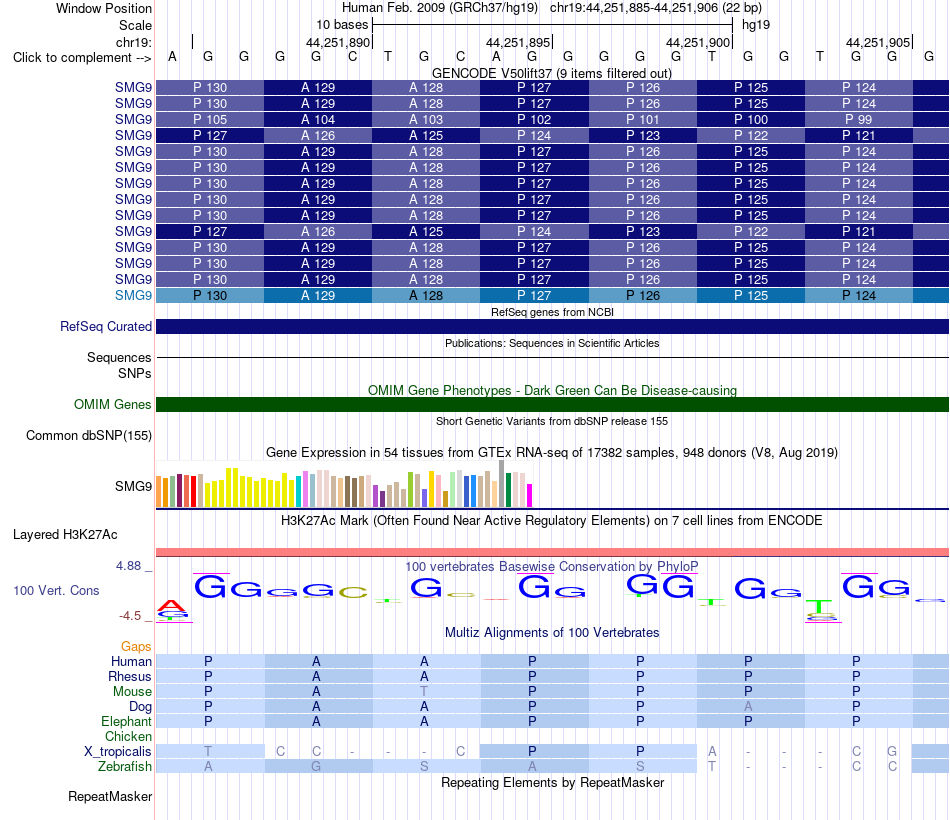Screen dimensions: 950x820
Task: Open the Layered H3K27Ac track label
Action: [65, 535]
